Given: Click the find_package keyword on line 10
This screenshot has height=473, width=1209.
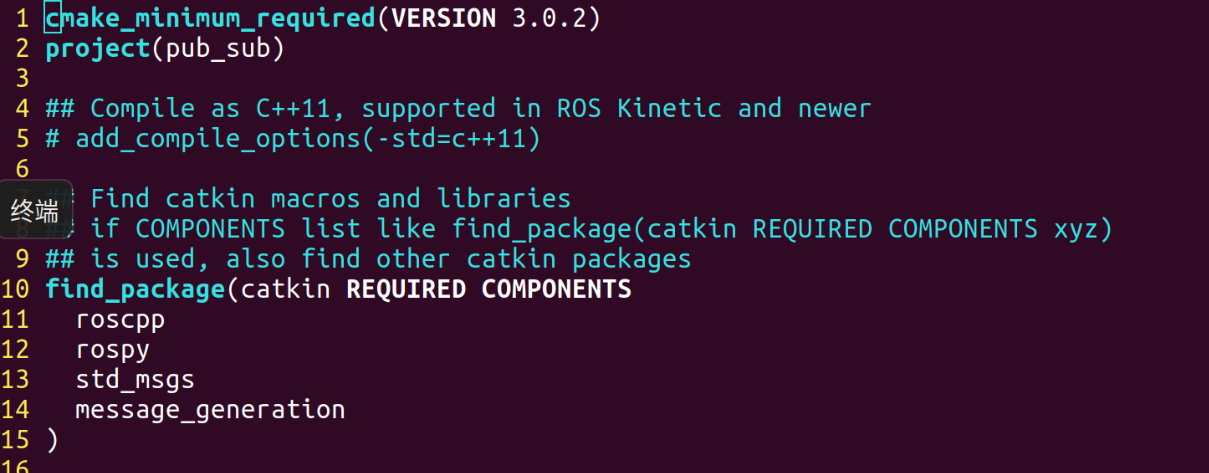Looking at the screenshot, I should click(135, 289).
